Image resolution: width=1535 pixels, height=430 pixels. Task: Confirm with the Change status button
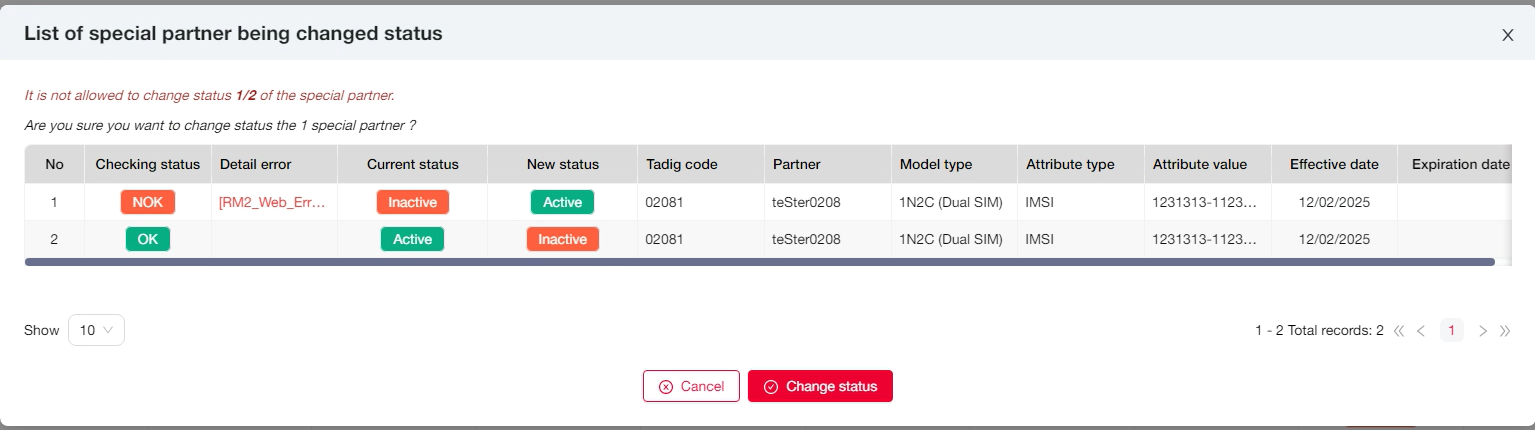click(x=820, y=386)
